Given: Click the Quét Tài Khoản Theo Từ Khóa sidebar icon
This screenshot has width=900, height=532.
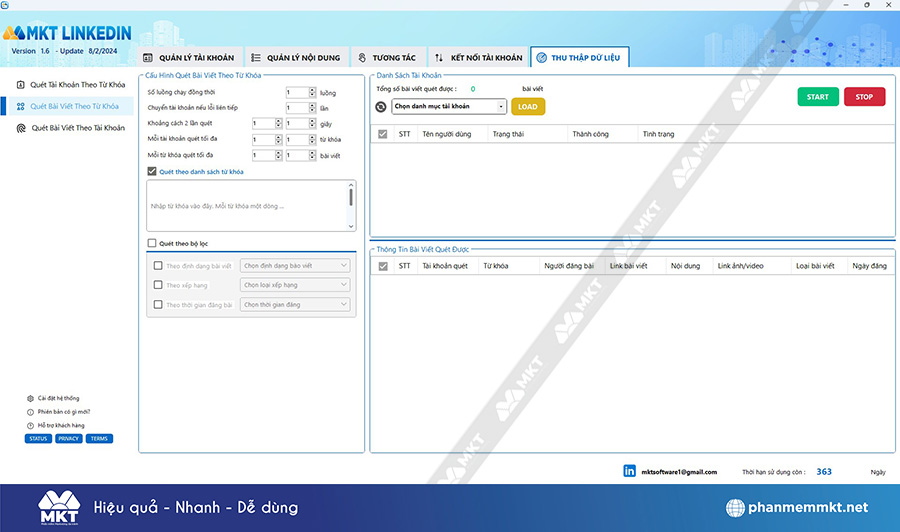Looking at the screenshot, I should [21, 85].
